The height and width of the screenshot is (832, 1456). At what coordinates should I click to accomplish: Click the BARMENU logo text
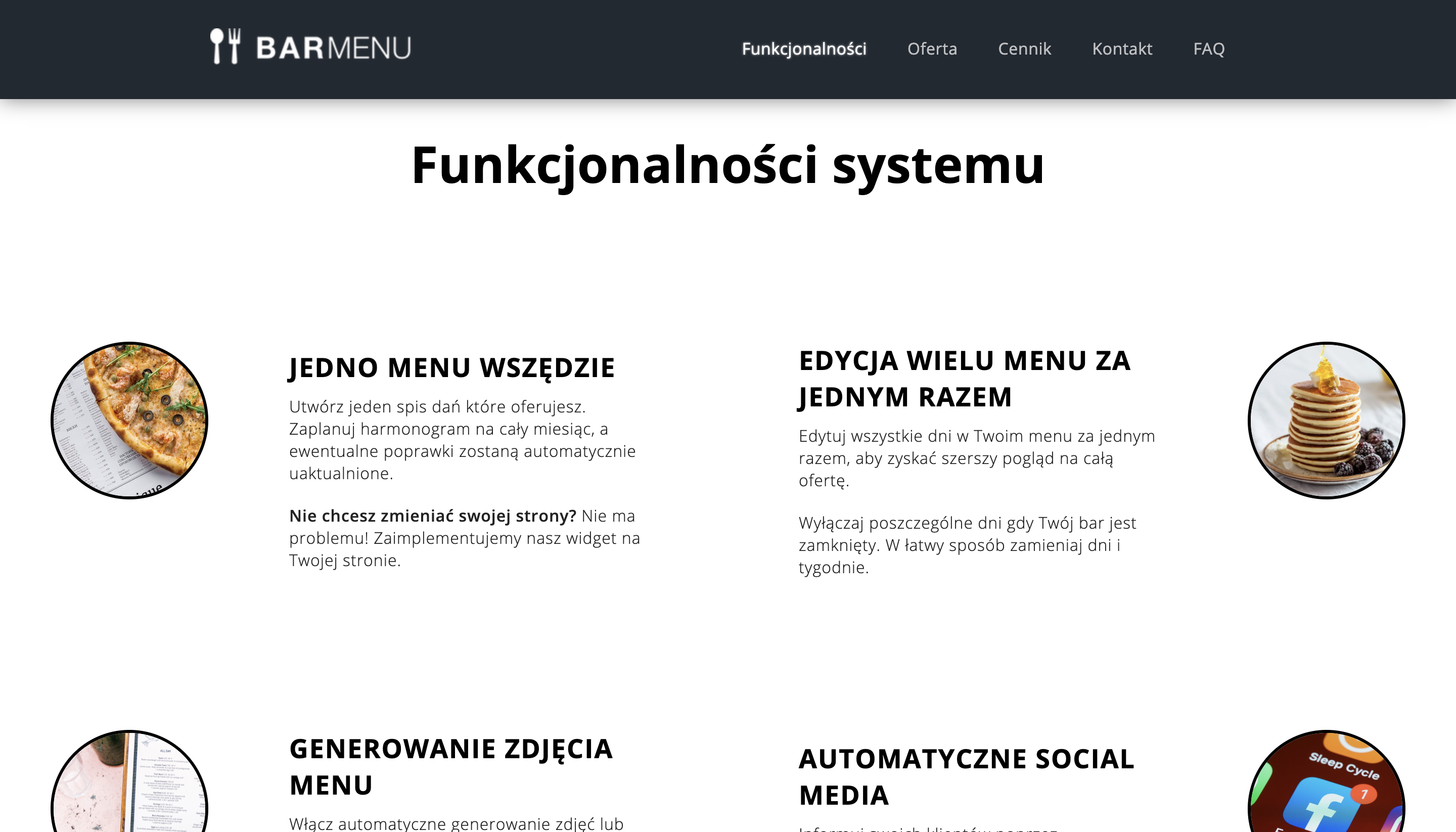tap(333, 48)
